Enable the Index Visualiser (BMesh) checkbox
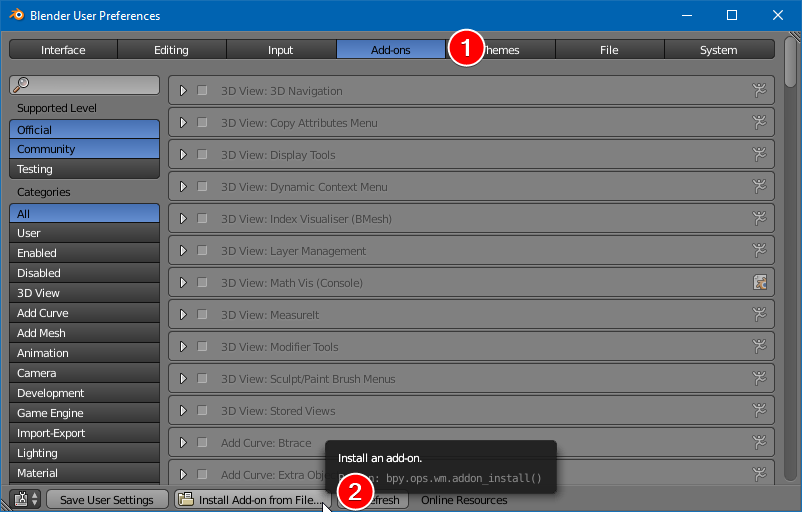The height and width of the screenshot is (512, 802). [202, 218]
